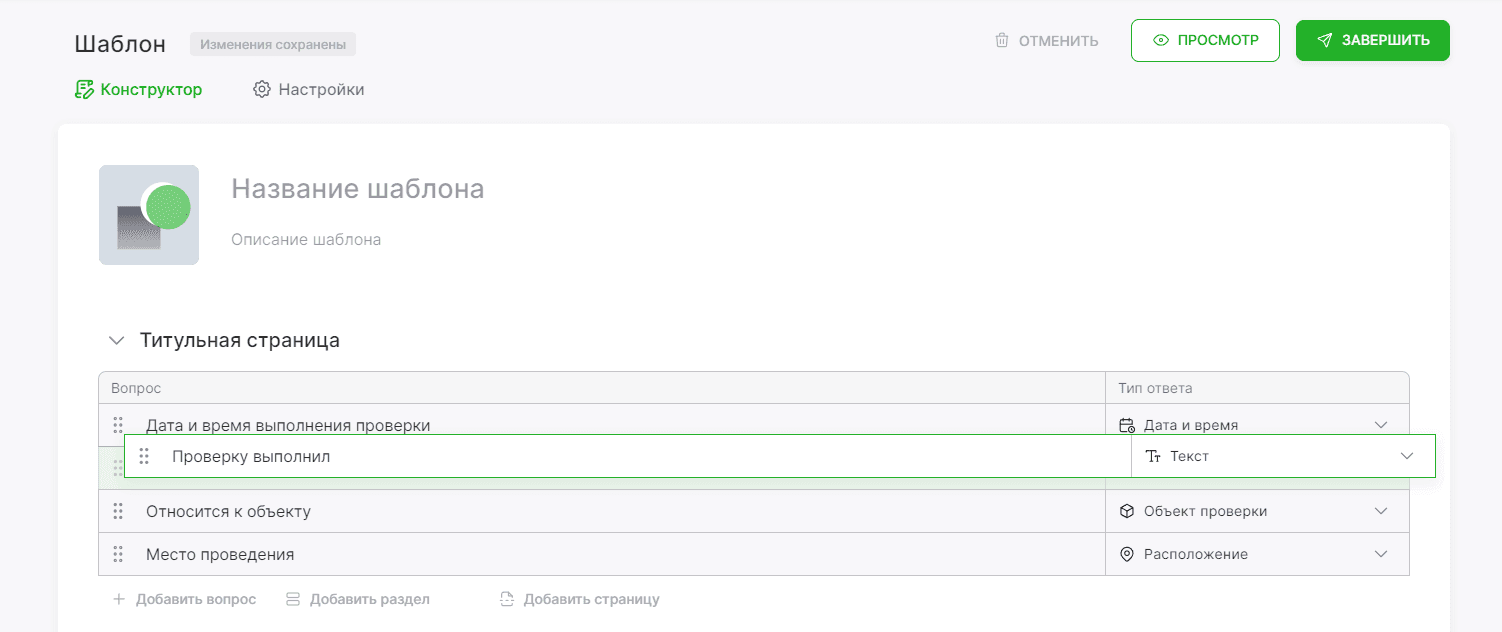This screenshot has height=632, width=1502.
Task: Click drag handle of 'Дата и время выполнения проверки' row
Action: coord(118,425)
